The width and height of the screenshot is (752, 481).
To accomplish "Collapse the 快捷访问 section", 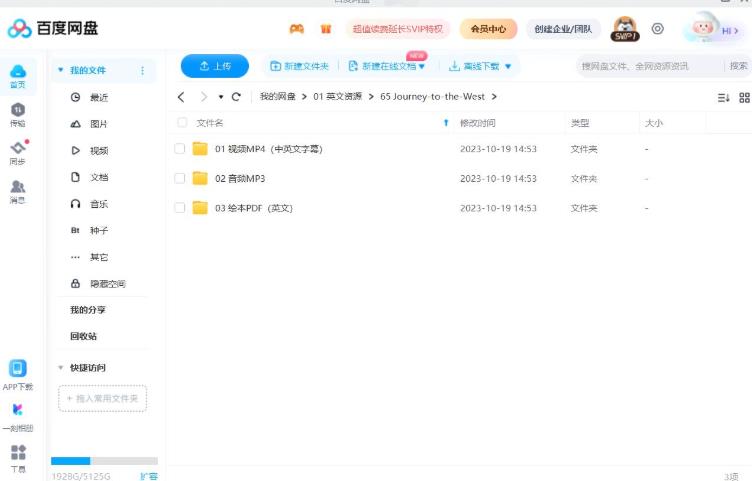I will (x=60, y=368).
